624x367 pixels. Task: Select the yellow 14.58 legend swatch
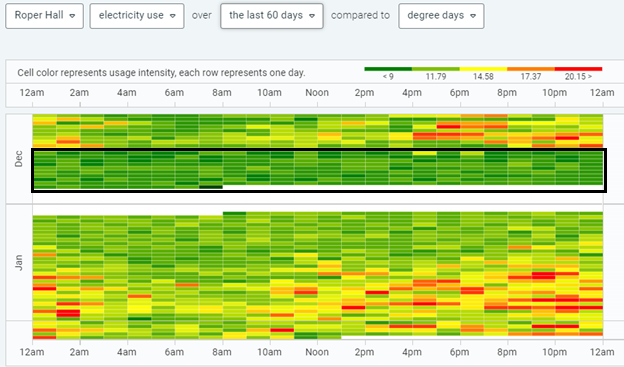click(x=483, y=69)
